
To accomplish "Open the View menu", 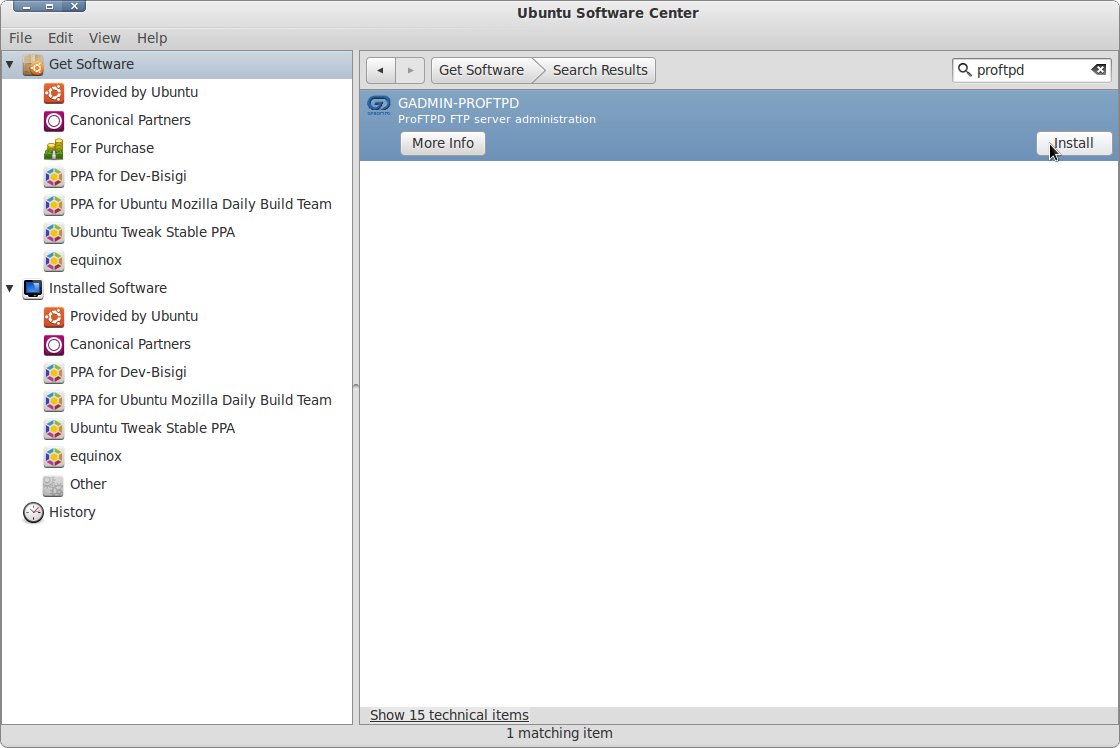I will (104, 38).
